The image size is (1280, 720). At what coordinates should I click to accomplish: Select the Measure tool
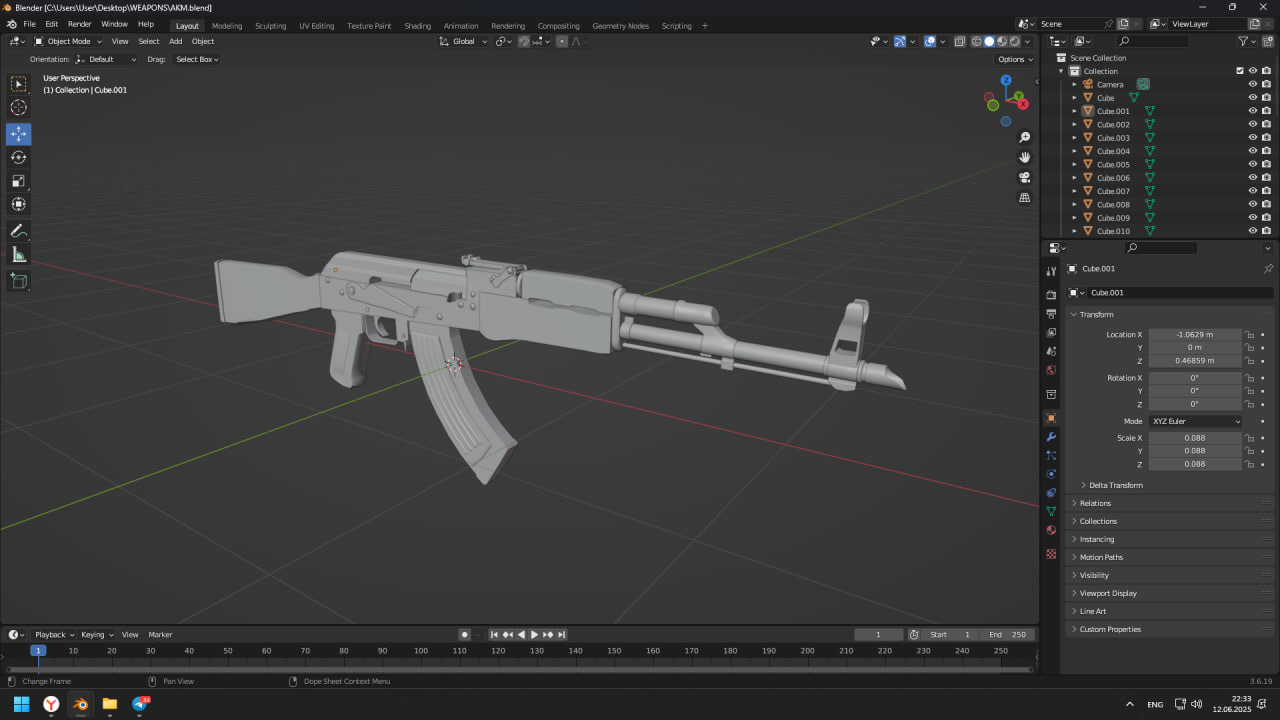(x=18, y=255)
